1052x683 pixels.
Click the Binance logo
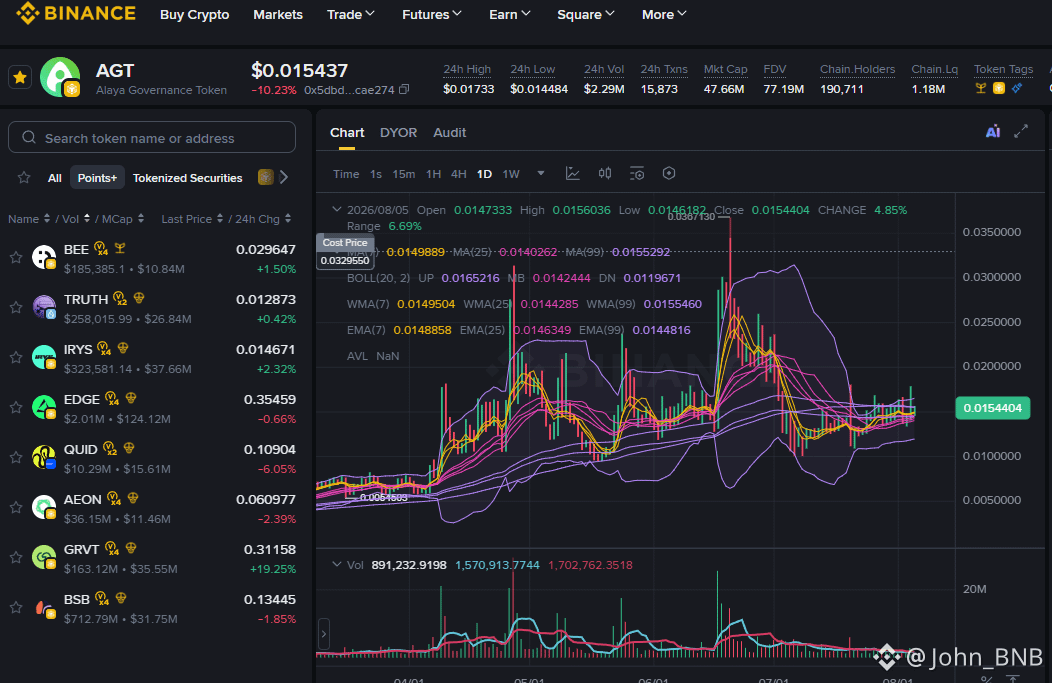tap(76, 13)
